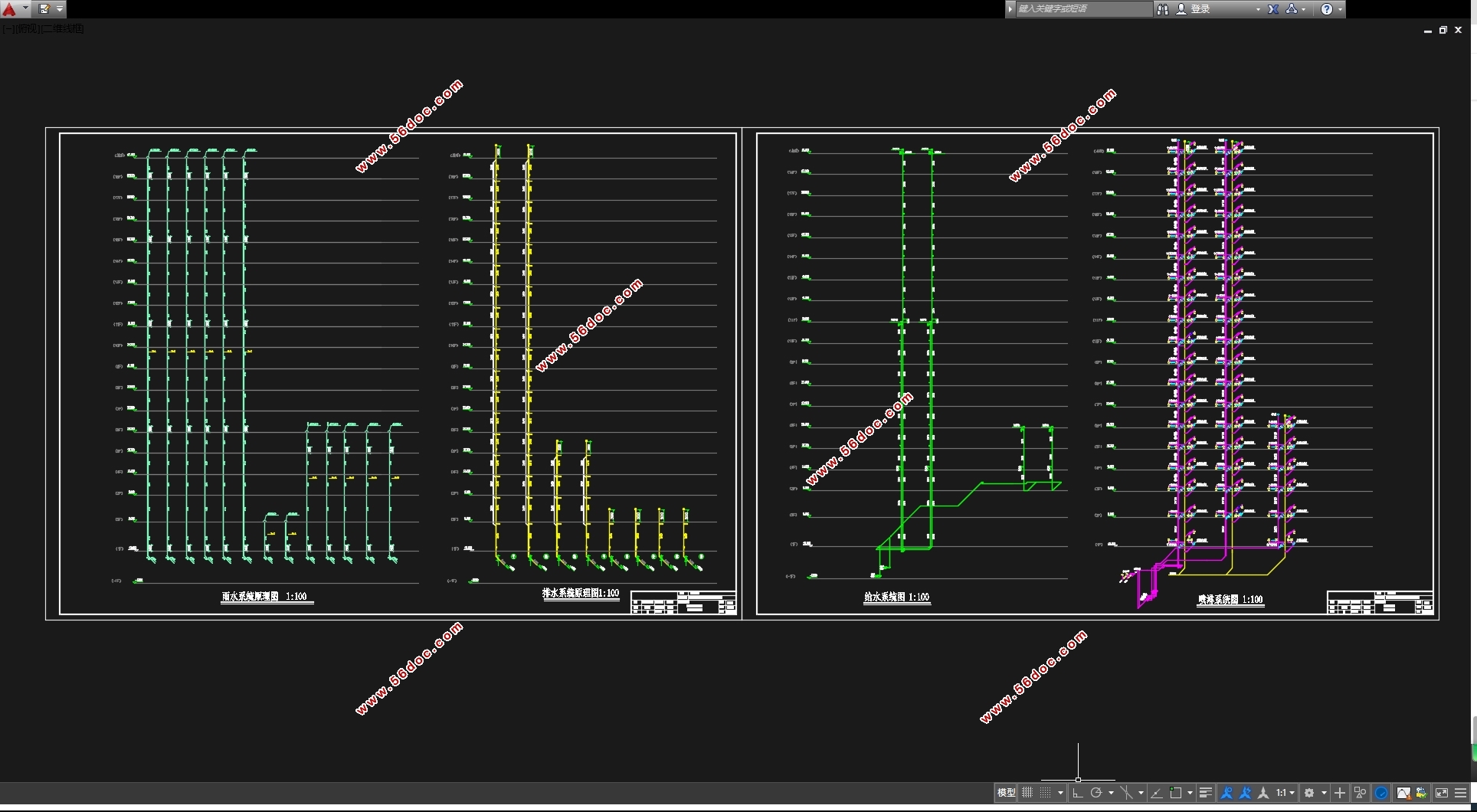Toggle snap mode dotted grid
This screenshot has height=812, width=1477.
(1045, 793)
